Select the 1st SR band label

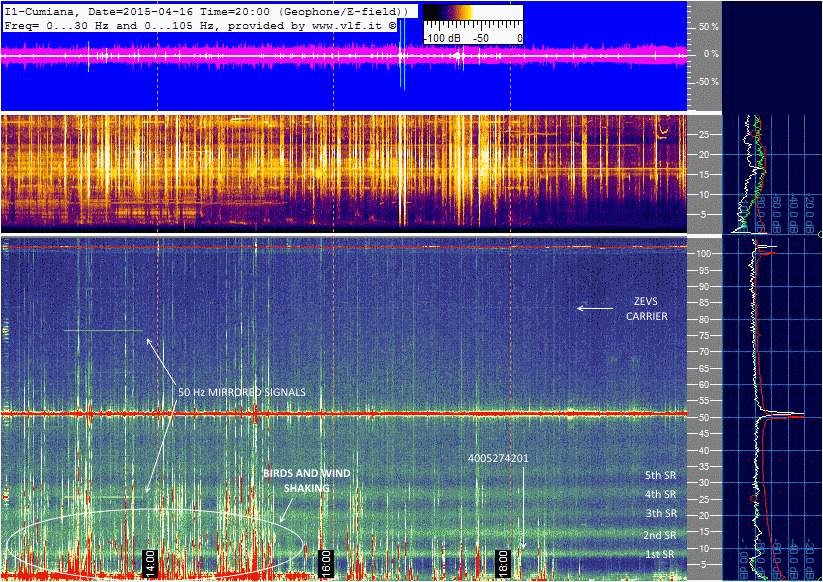659,554
